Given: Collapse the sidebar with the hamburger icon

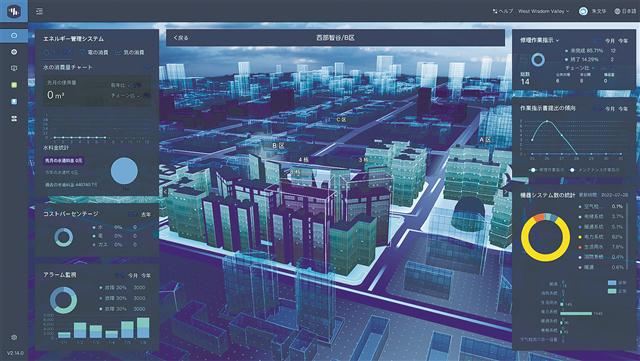Looking at the screenshot, I should coord(39,11).
